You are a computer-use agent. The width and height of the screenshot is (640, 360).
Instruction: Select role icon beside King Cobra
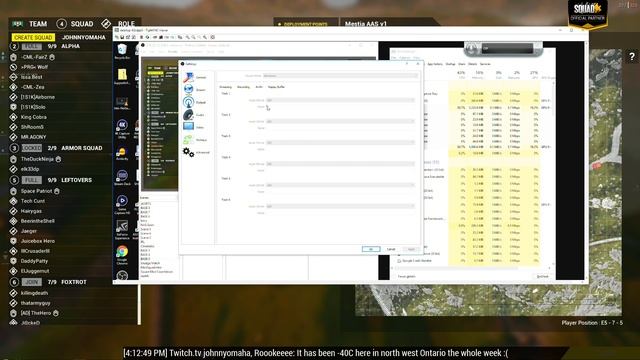[13, 117]
